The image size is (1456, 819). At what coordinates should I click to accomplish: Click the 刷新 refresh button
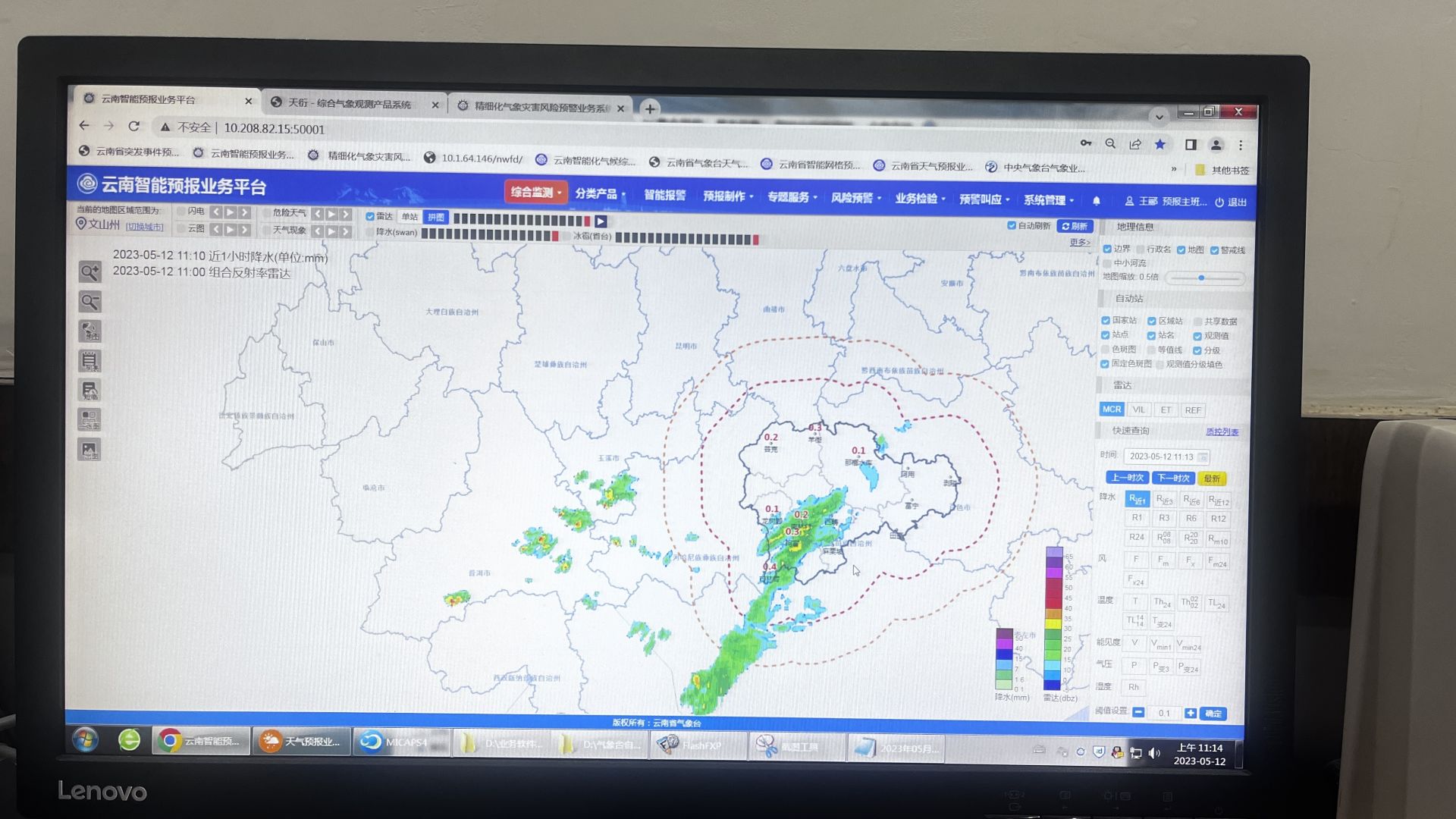tap(1075, 226)
